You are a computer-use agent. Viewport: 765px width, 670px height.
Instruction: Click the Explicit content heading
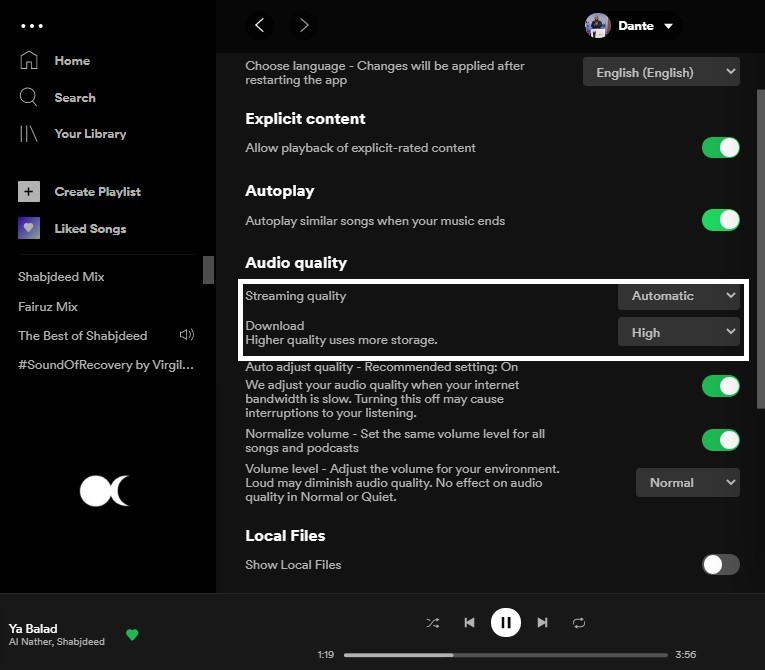(x=305, y=119)
